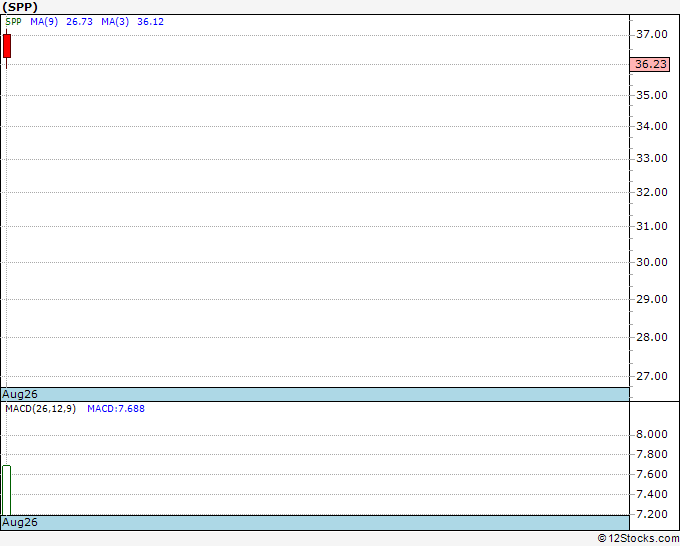Click the (SPP) chart title
This screenshot has width=680, height=546.
tap(20, 7)
